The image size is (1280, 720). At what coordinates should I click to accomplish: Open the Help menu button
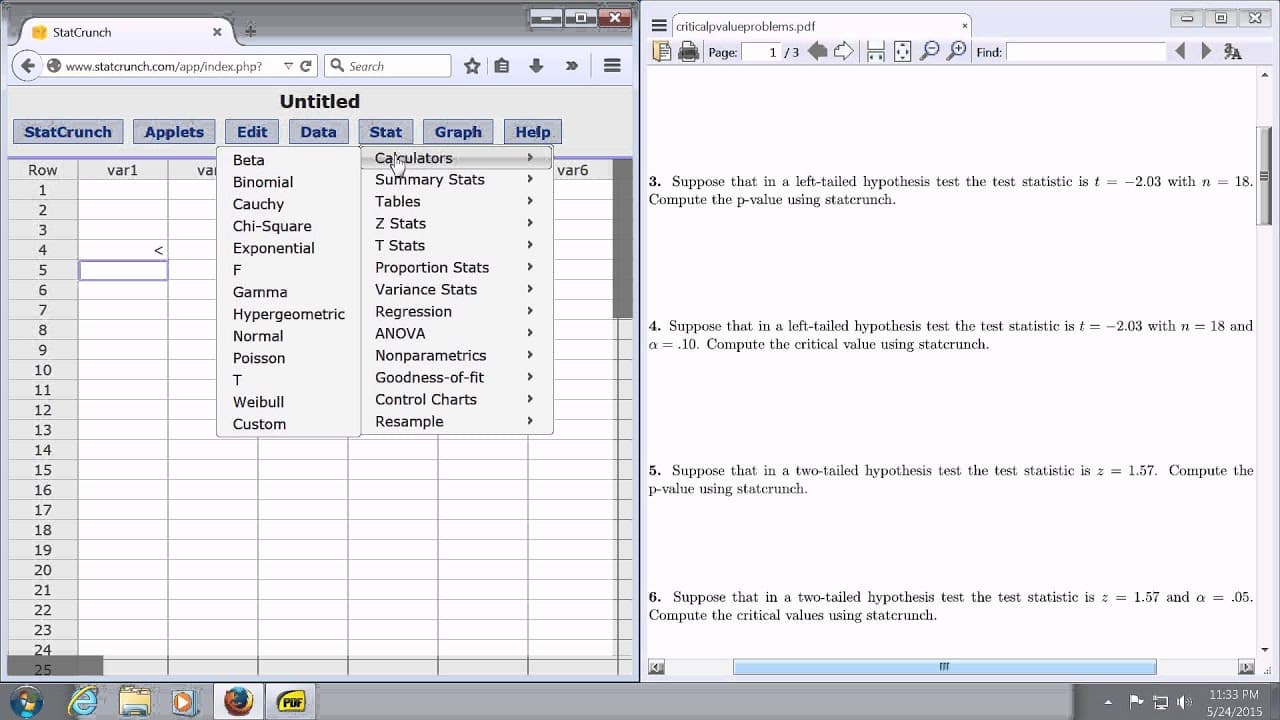533,132
